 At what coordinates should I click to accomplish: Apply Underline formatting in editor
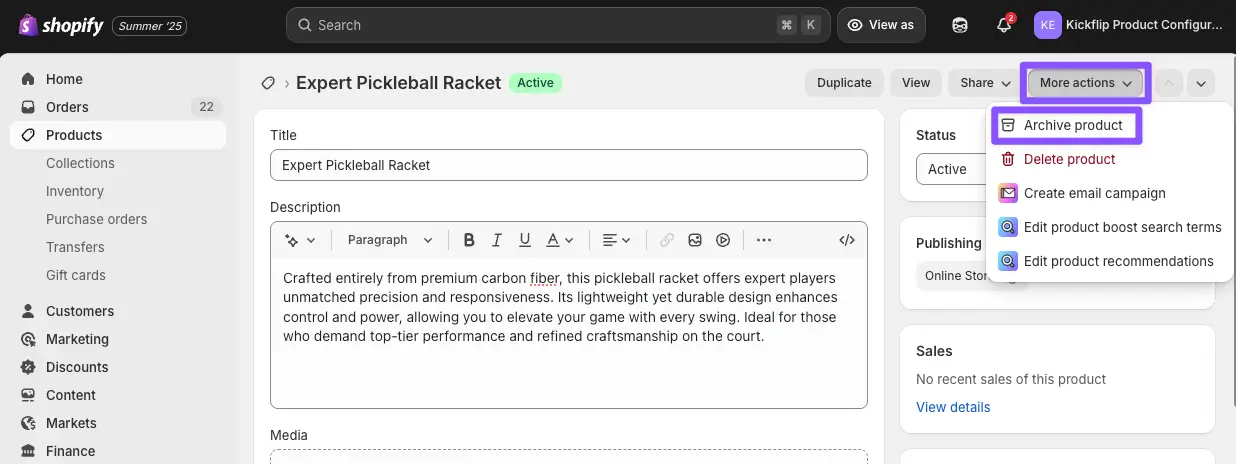[x=524, y=240]
